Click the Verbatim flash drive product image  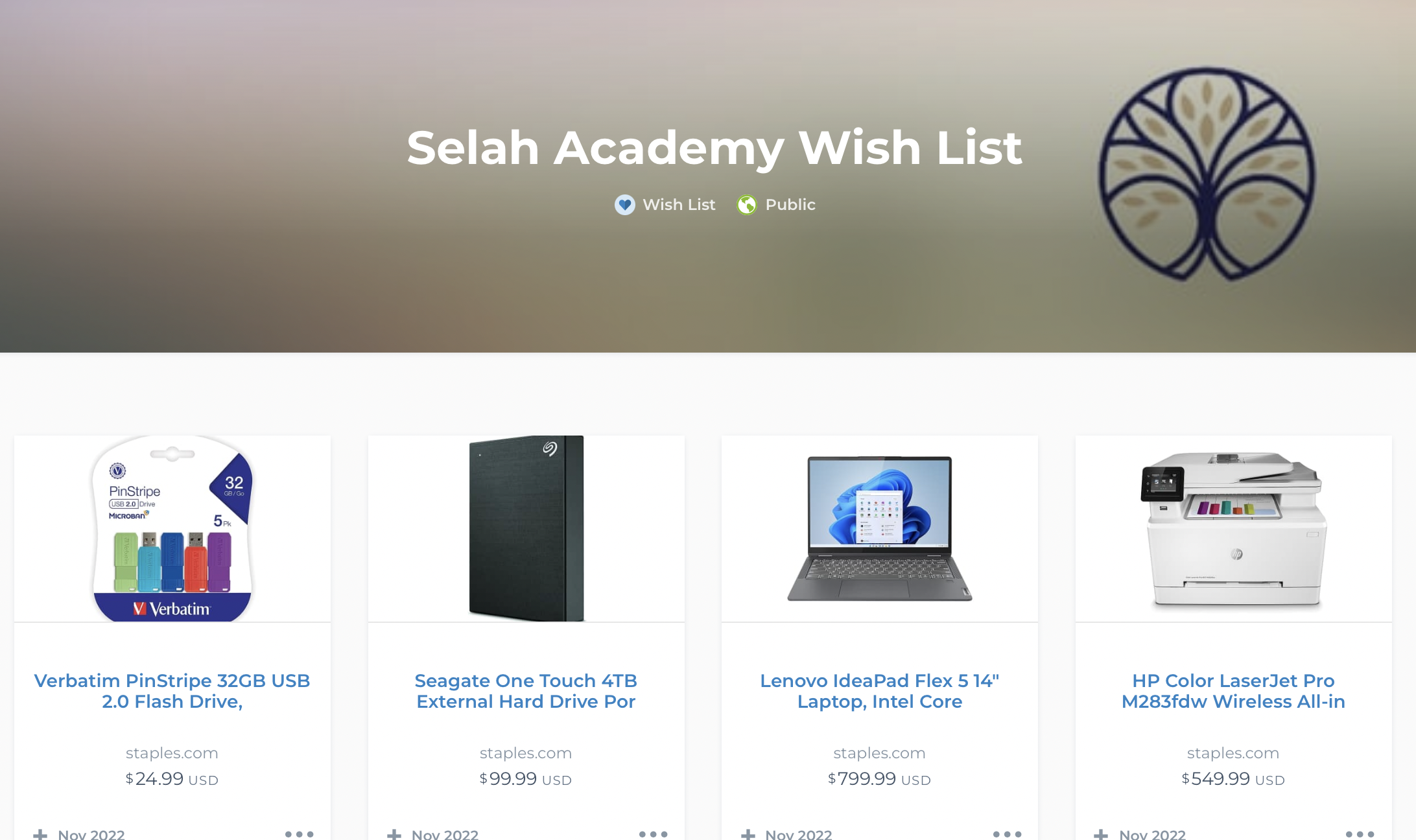pos(172,528)
